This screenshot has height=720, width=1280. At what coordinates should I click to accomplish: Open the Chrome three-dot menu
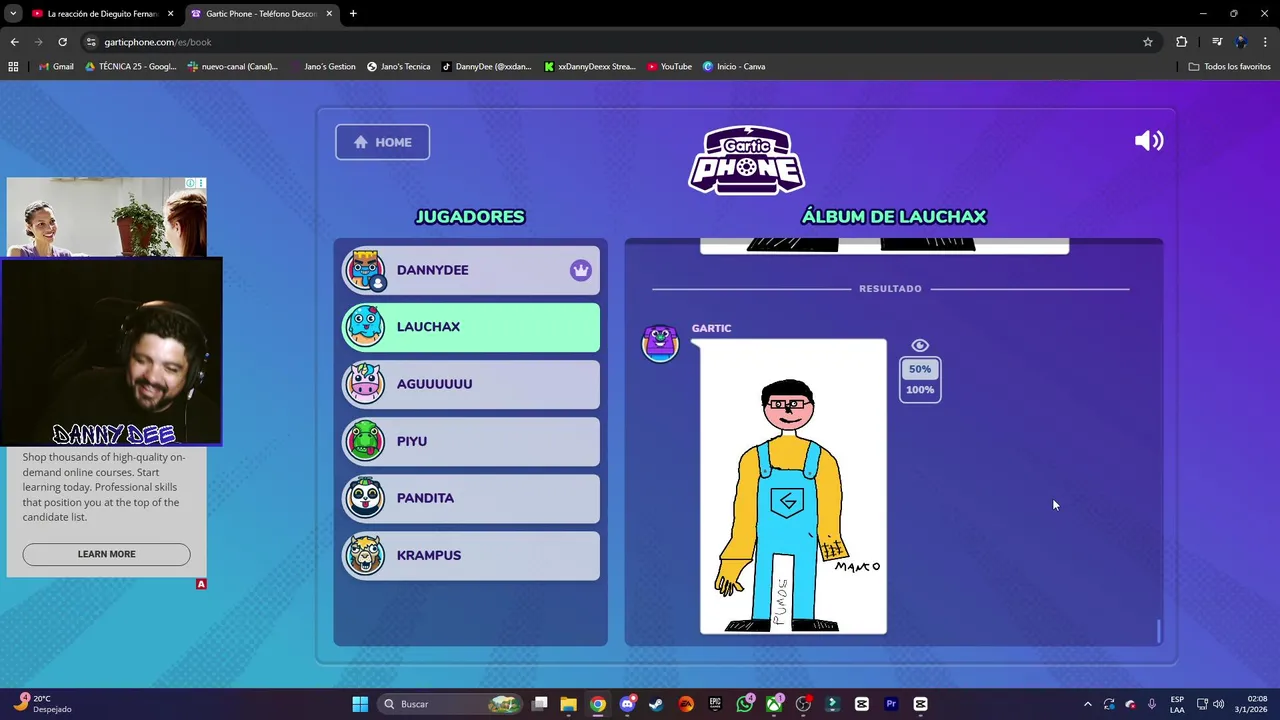(x=1266, y=42)
